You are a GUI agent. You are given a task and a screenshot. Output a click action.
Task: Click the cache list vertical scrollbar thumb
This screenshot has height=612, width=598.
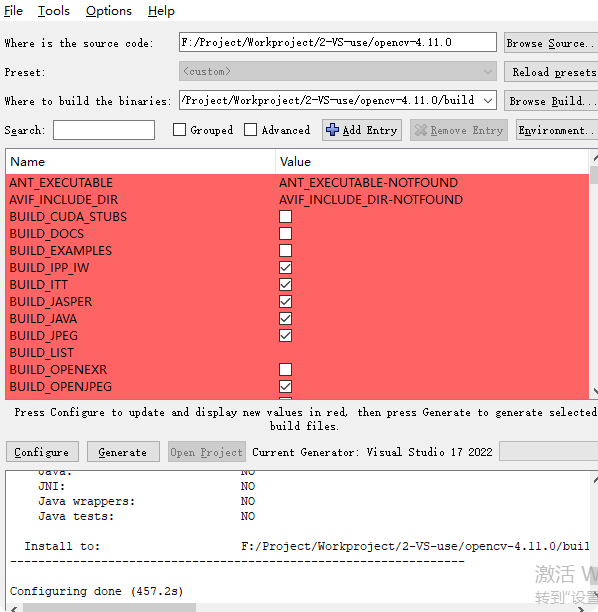tap(594, 174)
